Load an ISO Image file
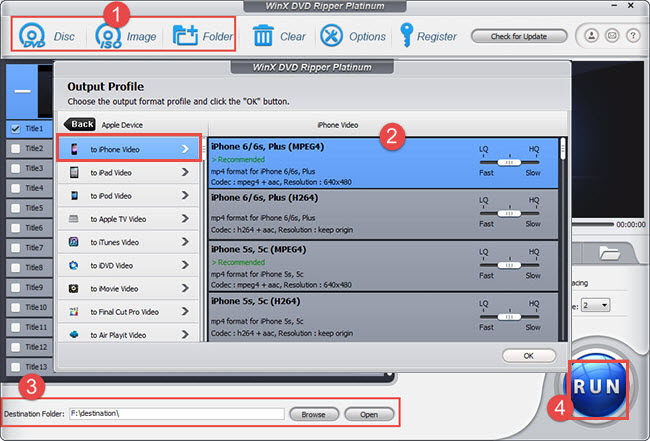The image size is (650, 441). tap(126, 36)
